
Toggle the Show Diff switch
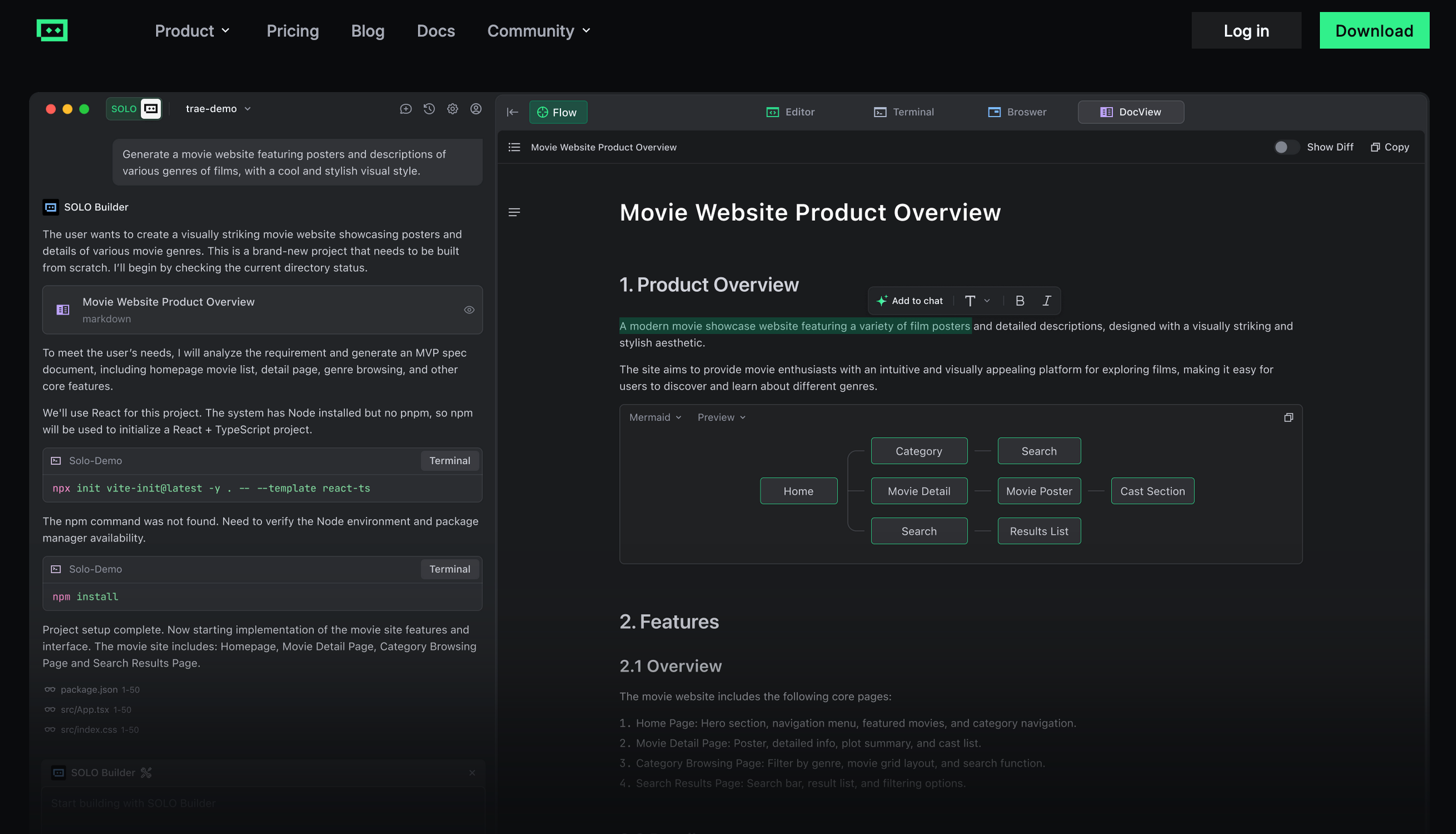tap(1286, 147)
